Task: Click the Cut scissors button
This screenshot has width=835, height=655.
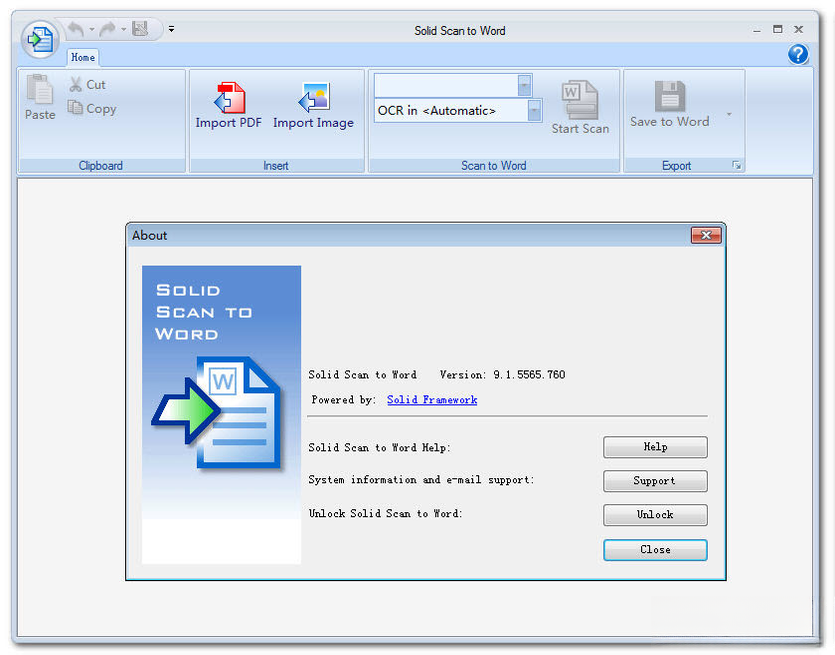Action: [87, 85]
